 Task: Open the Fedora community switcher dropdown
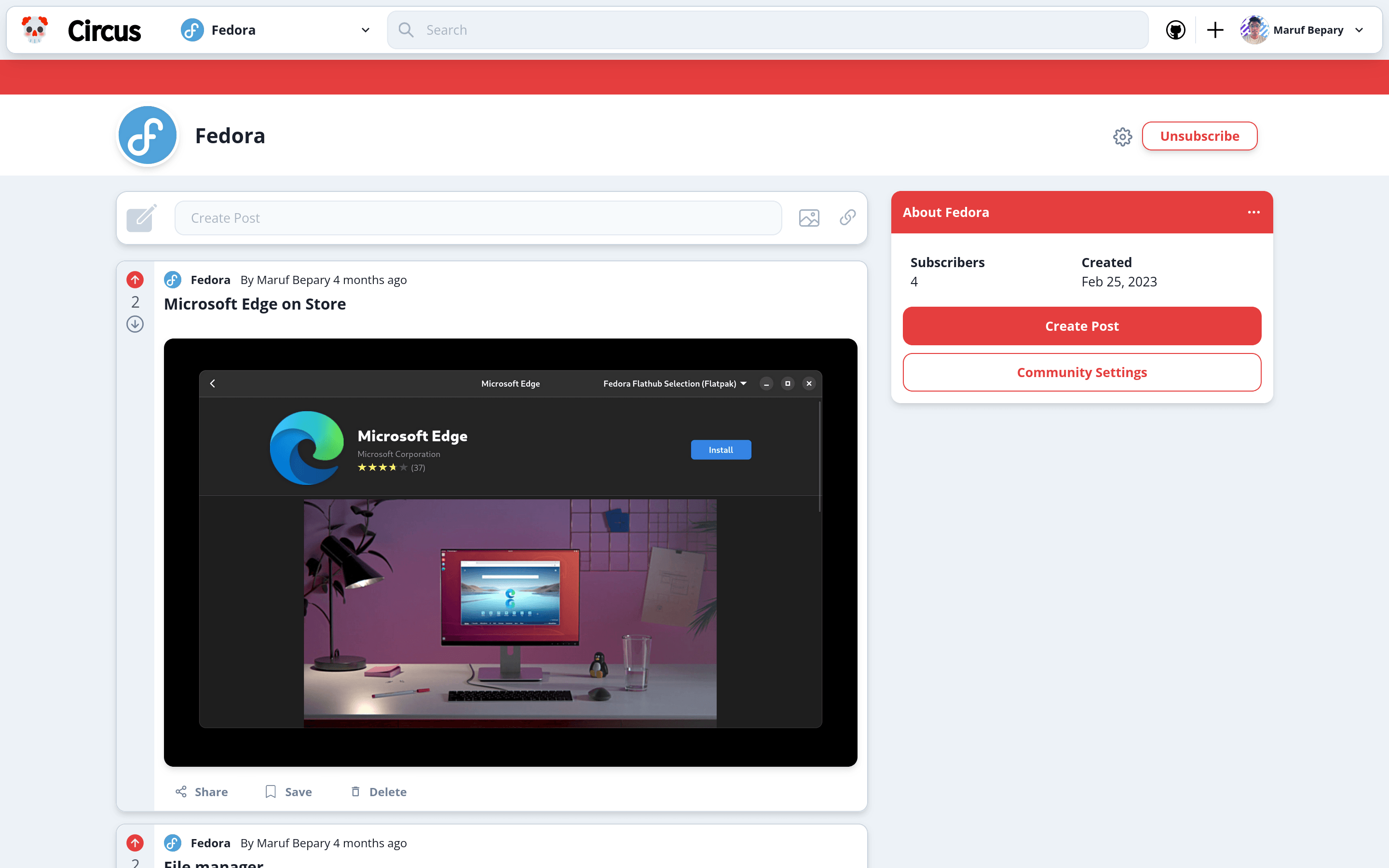pyautogui.click(x=275, y=30)
